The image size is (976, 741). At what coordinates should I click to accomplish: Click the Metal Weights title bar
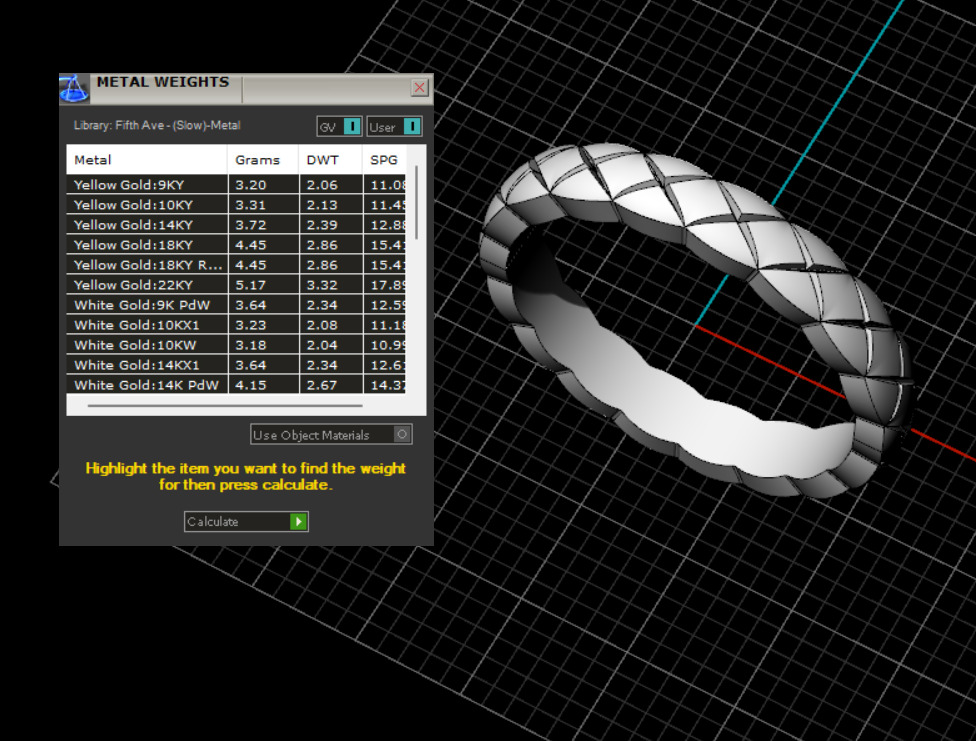(x=246, y=88)
